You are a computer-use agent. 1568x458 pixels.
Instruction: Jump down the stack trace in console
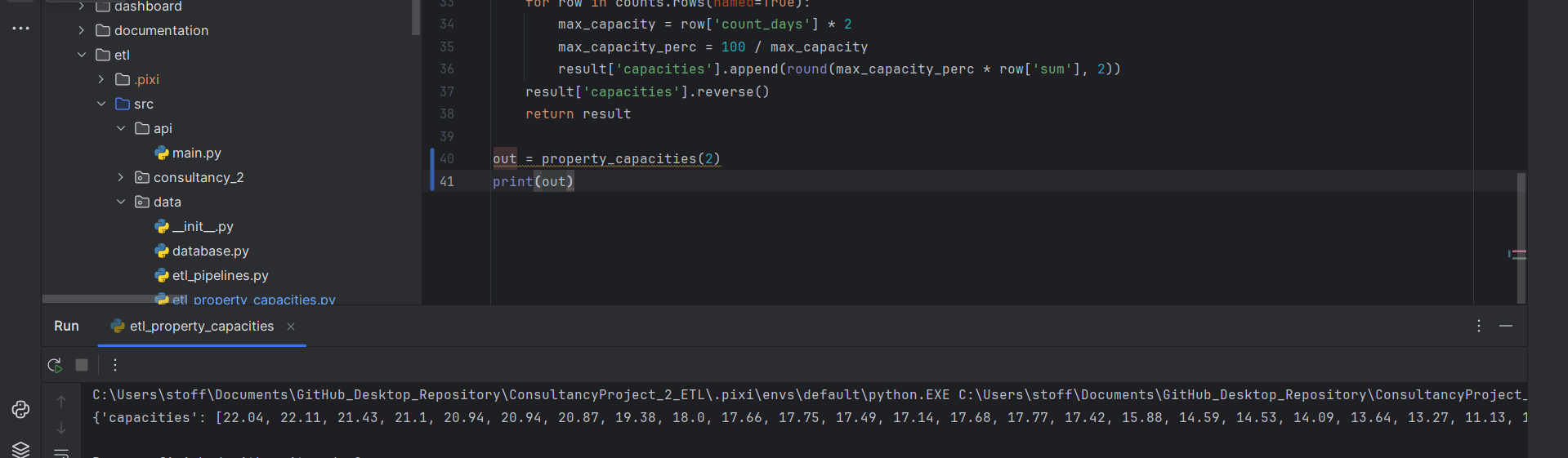click(61, 428)
